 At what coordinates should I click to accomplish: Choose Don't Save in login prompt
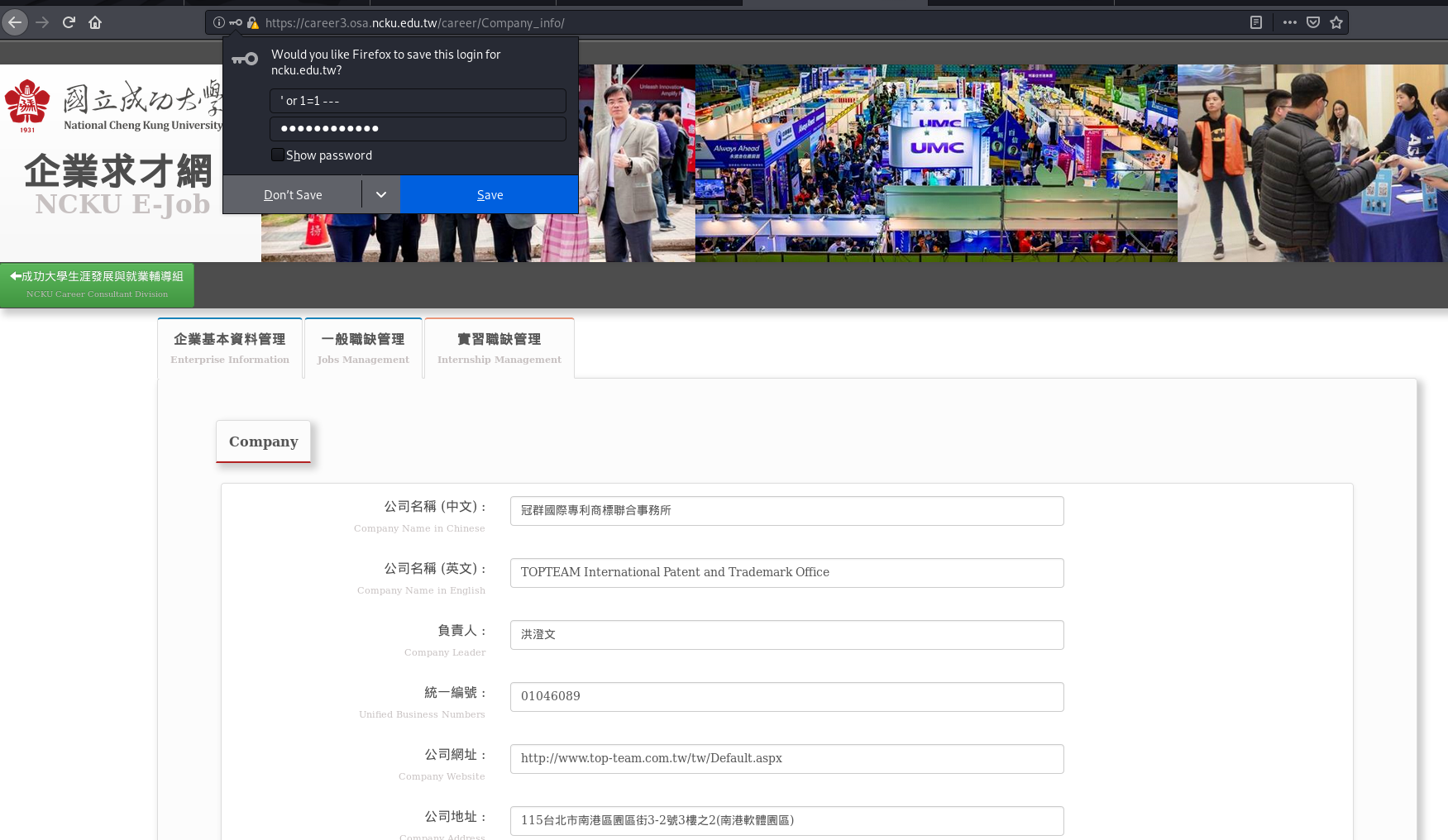point(293,194)
